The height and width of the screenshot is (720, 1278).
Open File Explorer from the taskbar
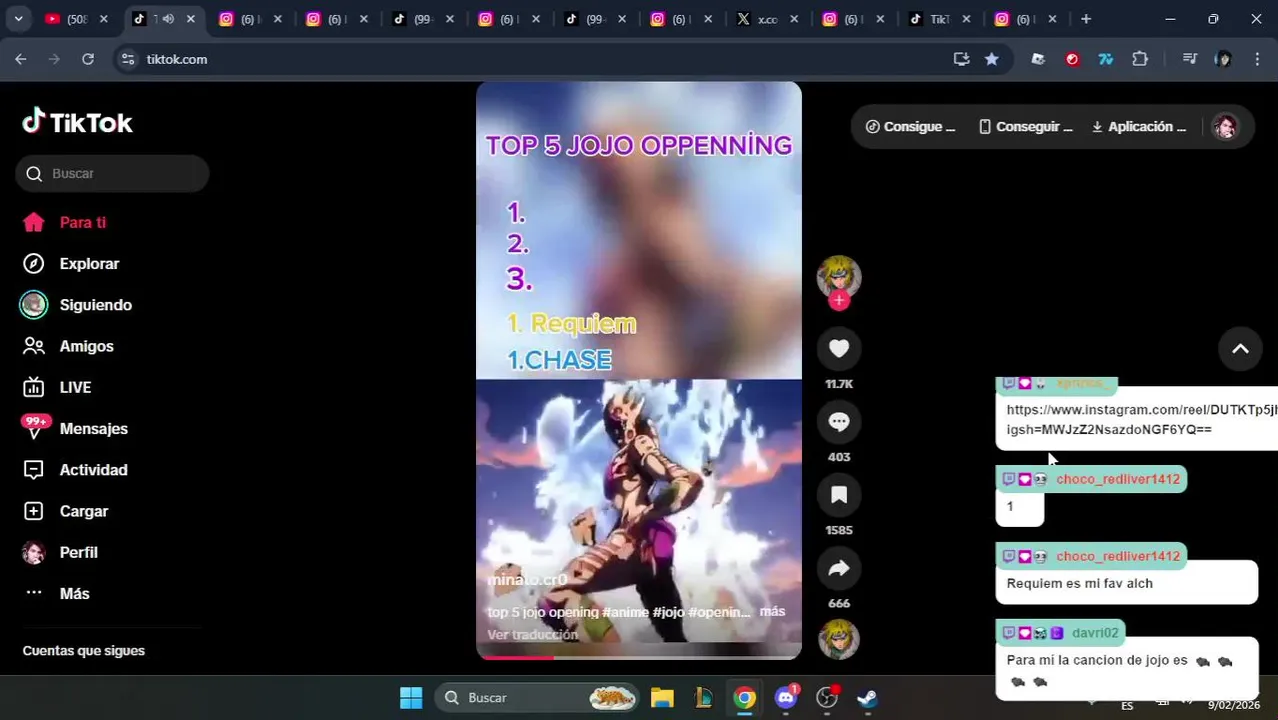click(662, 698)
